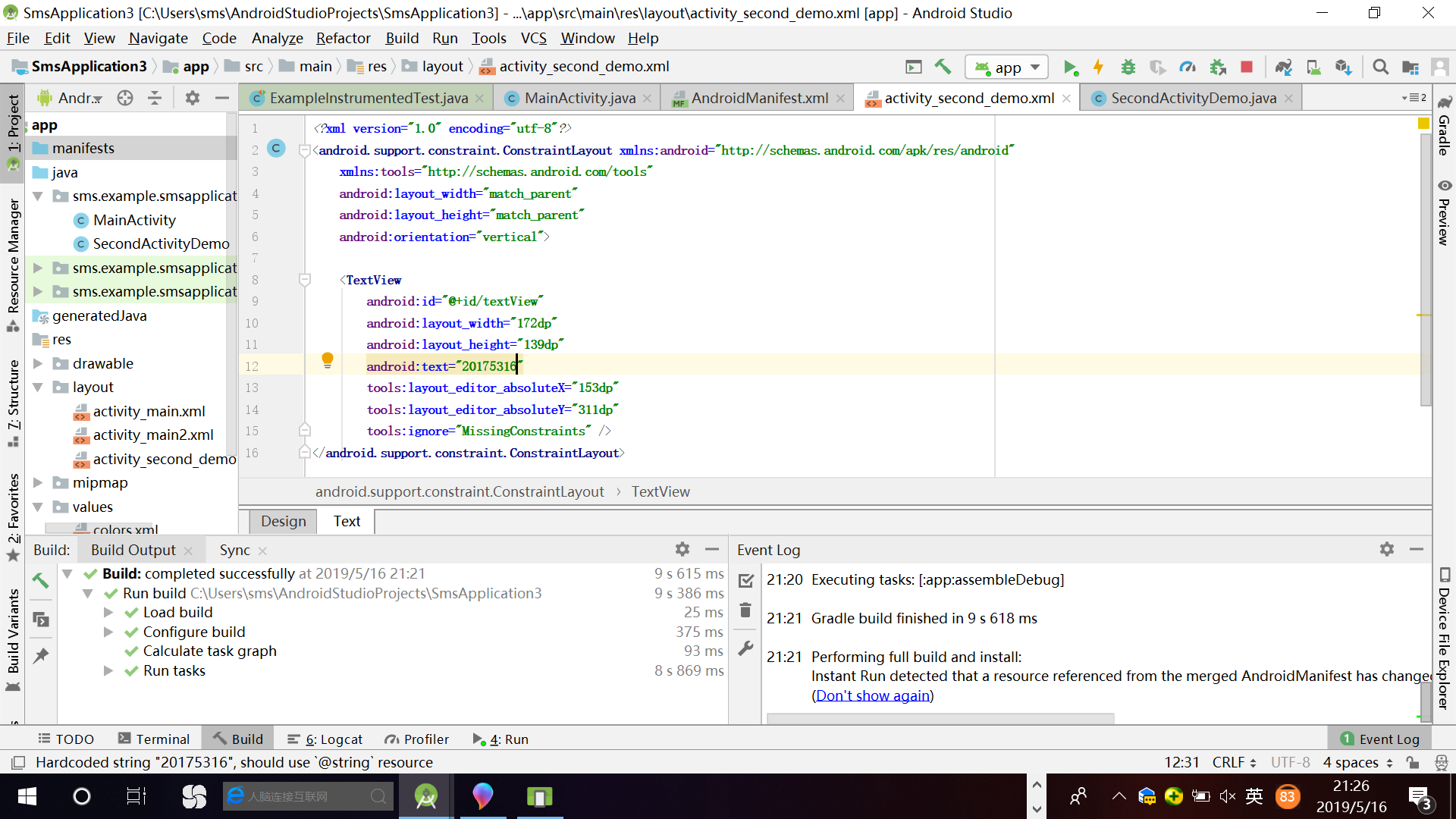The width and height of the screenshot is (1456, 819).
Task: Mark all Event Log notifications as read
Action: pyautogui.click(x=745, y=580)
